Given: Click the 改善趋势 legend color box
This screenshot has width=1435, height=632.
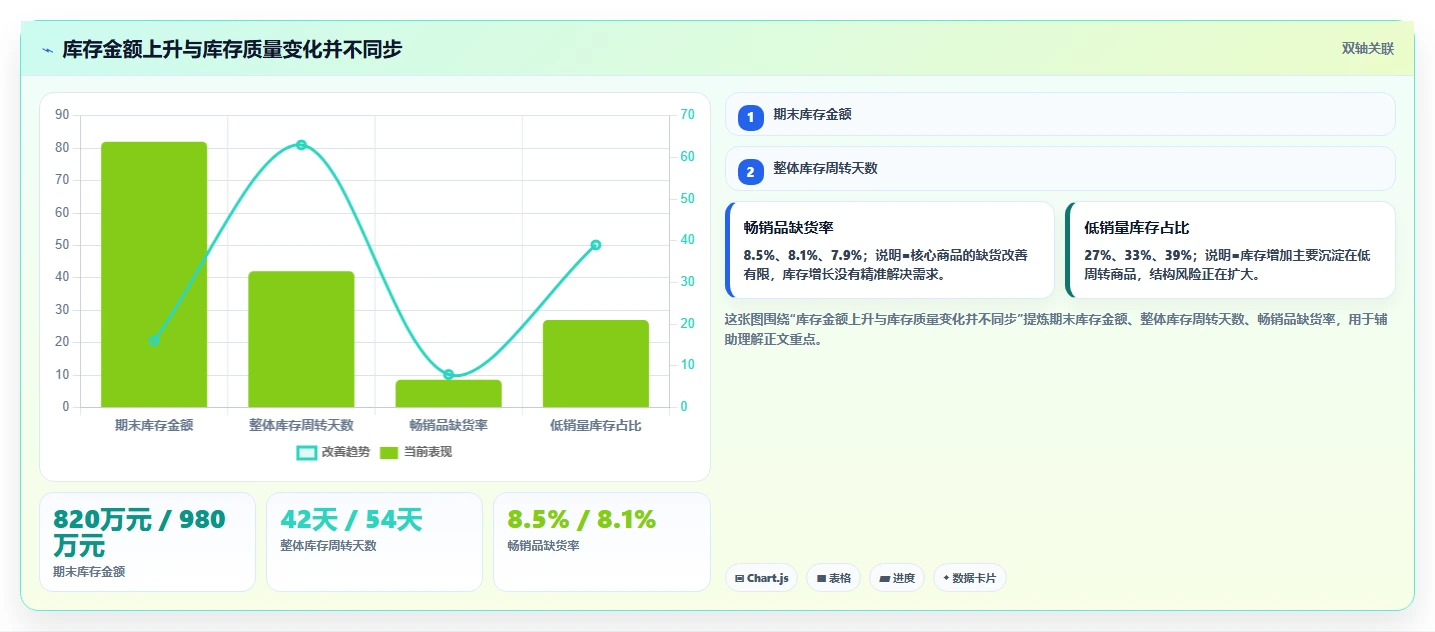Looking at the screenshot, I should pyautogui.click(x=306, y=453).
